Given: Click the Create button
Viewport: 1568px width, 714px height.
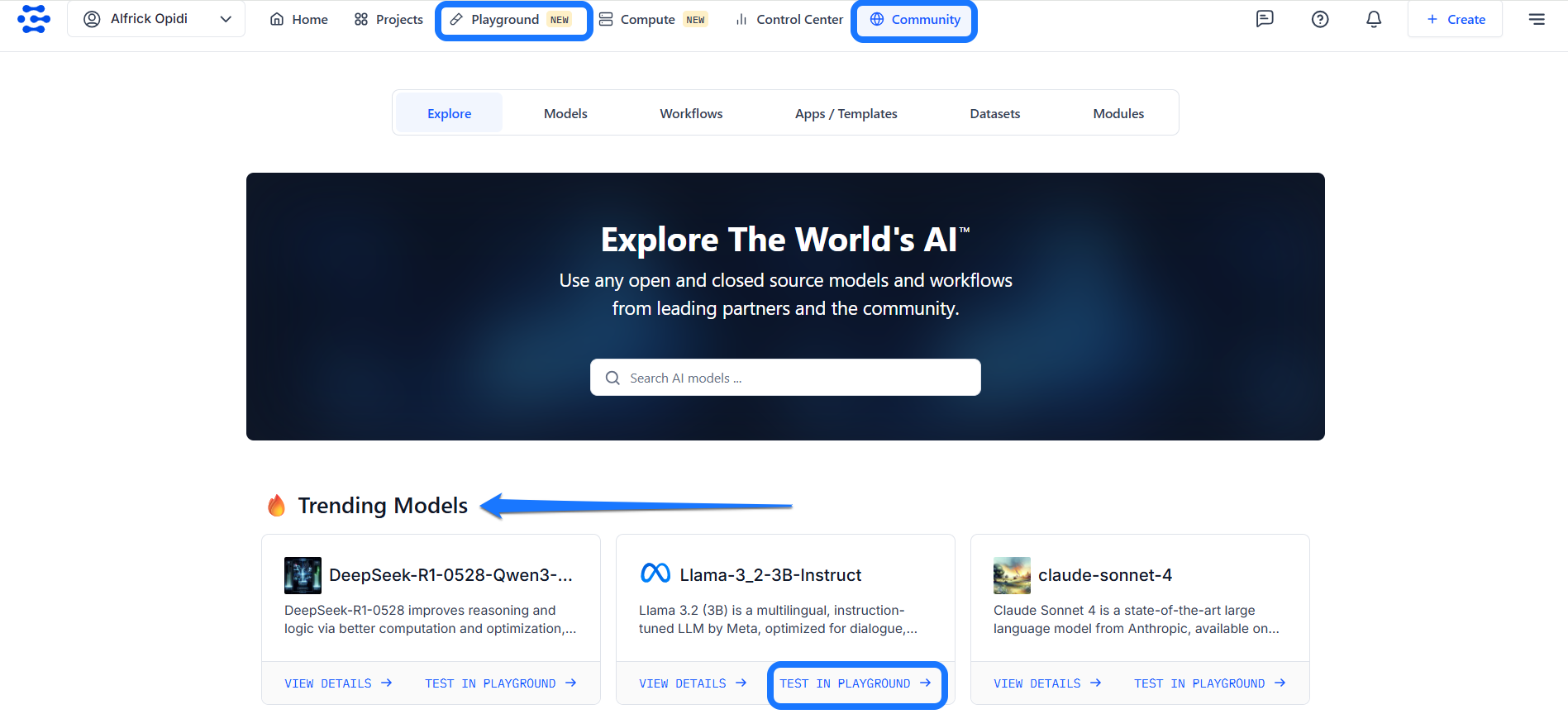Looking at the screenshot, I should (1456, 19).
